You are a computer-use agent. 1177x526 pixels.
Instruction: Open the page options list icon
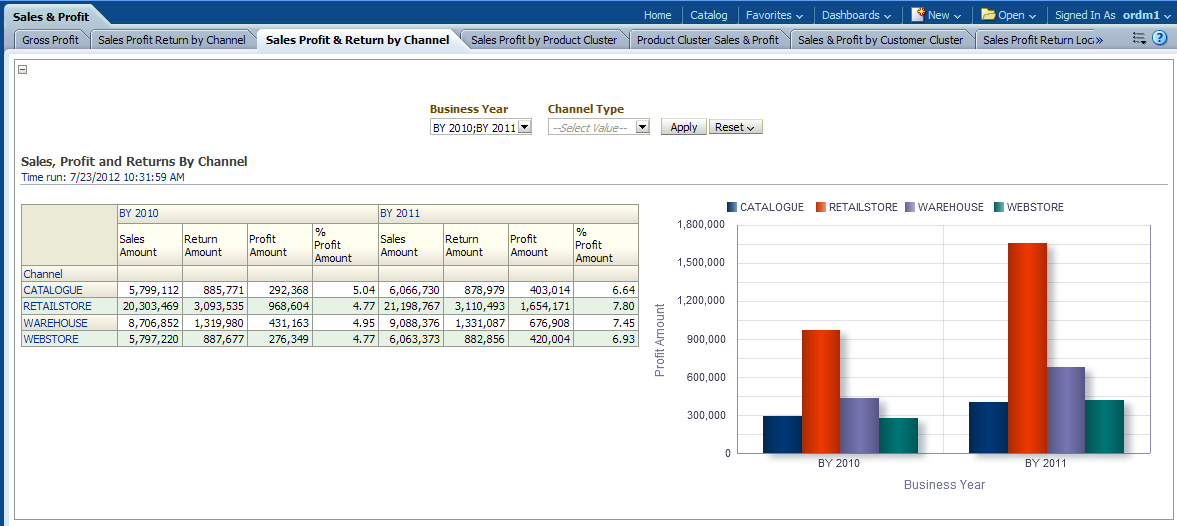click(x=1139, y=39)
